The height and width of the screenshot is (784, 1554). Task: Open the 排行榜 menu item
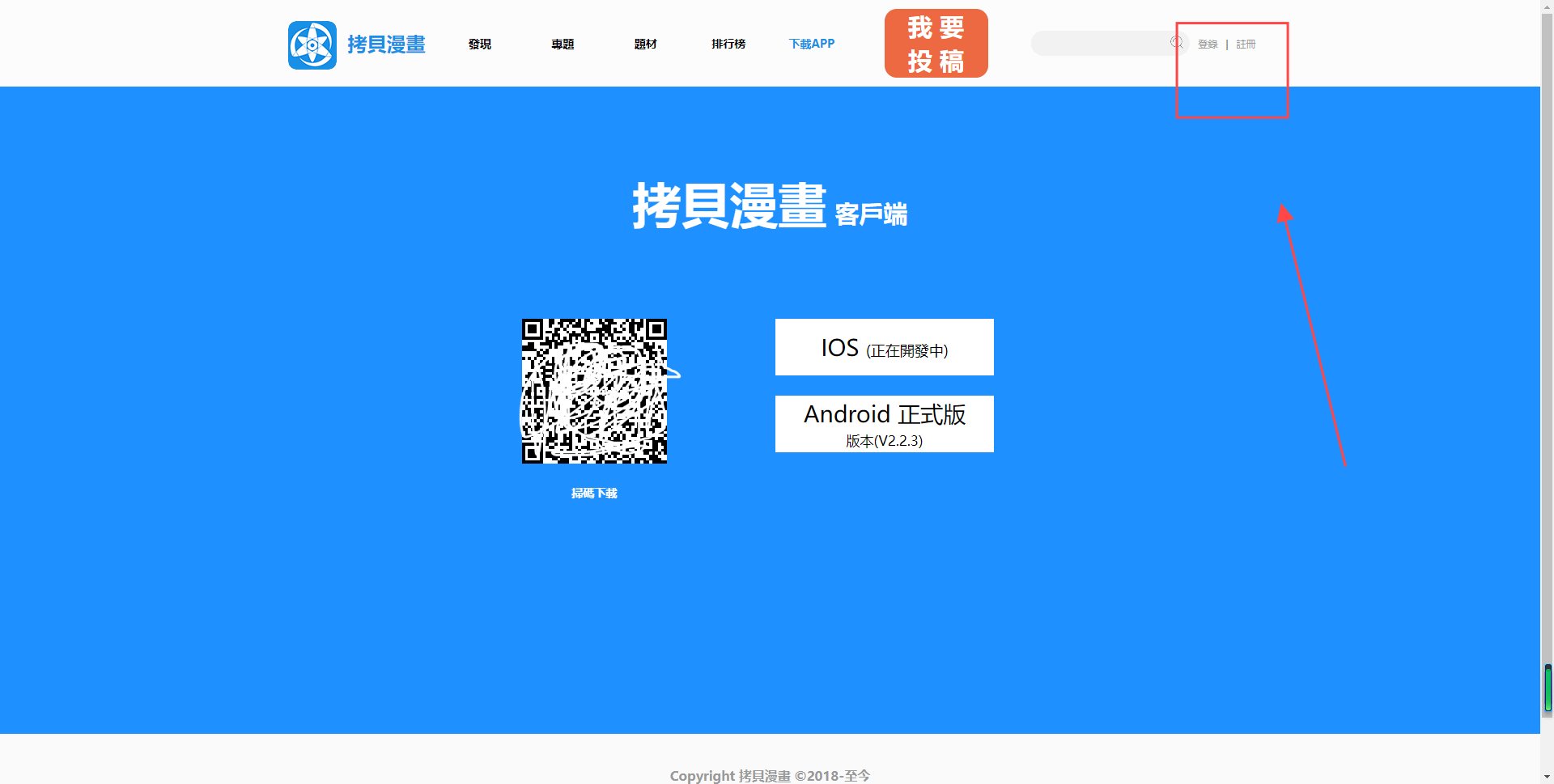[728, 44]
